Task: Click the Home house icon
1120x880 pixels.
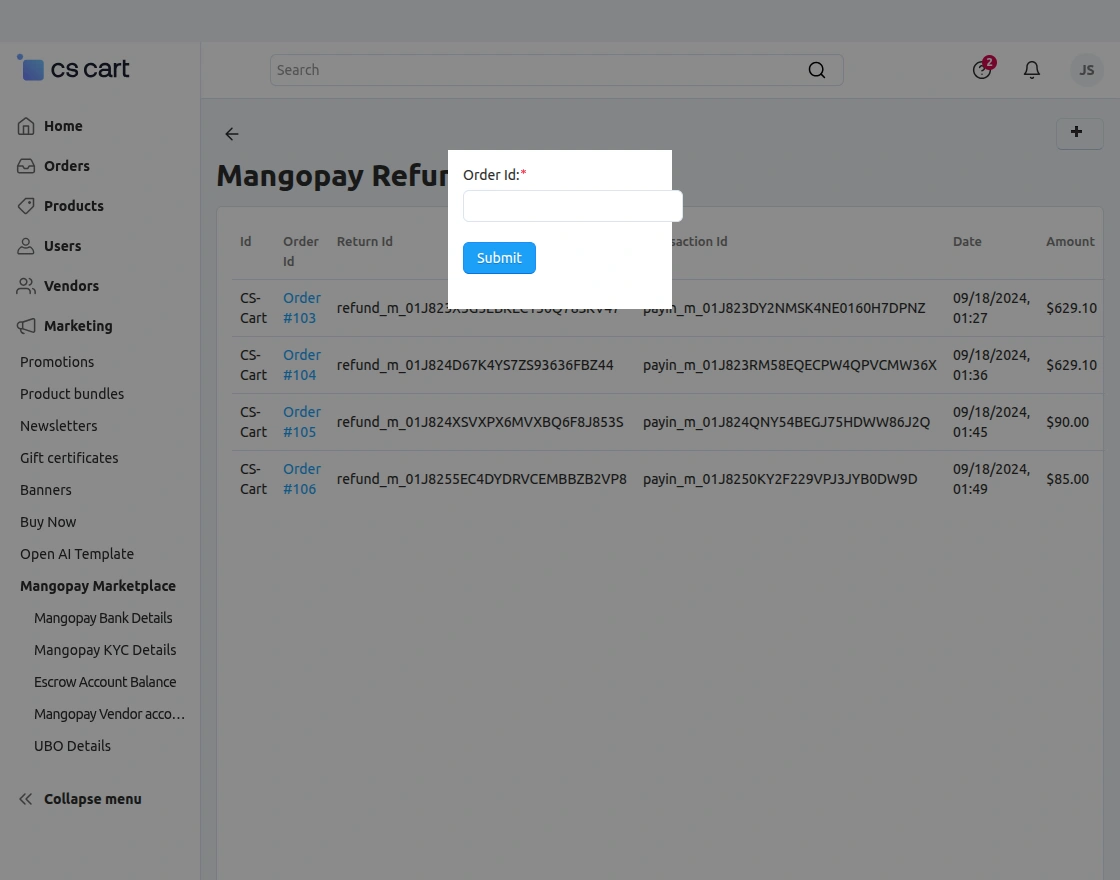Action: [26, 126]
